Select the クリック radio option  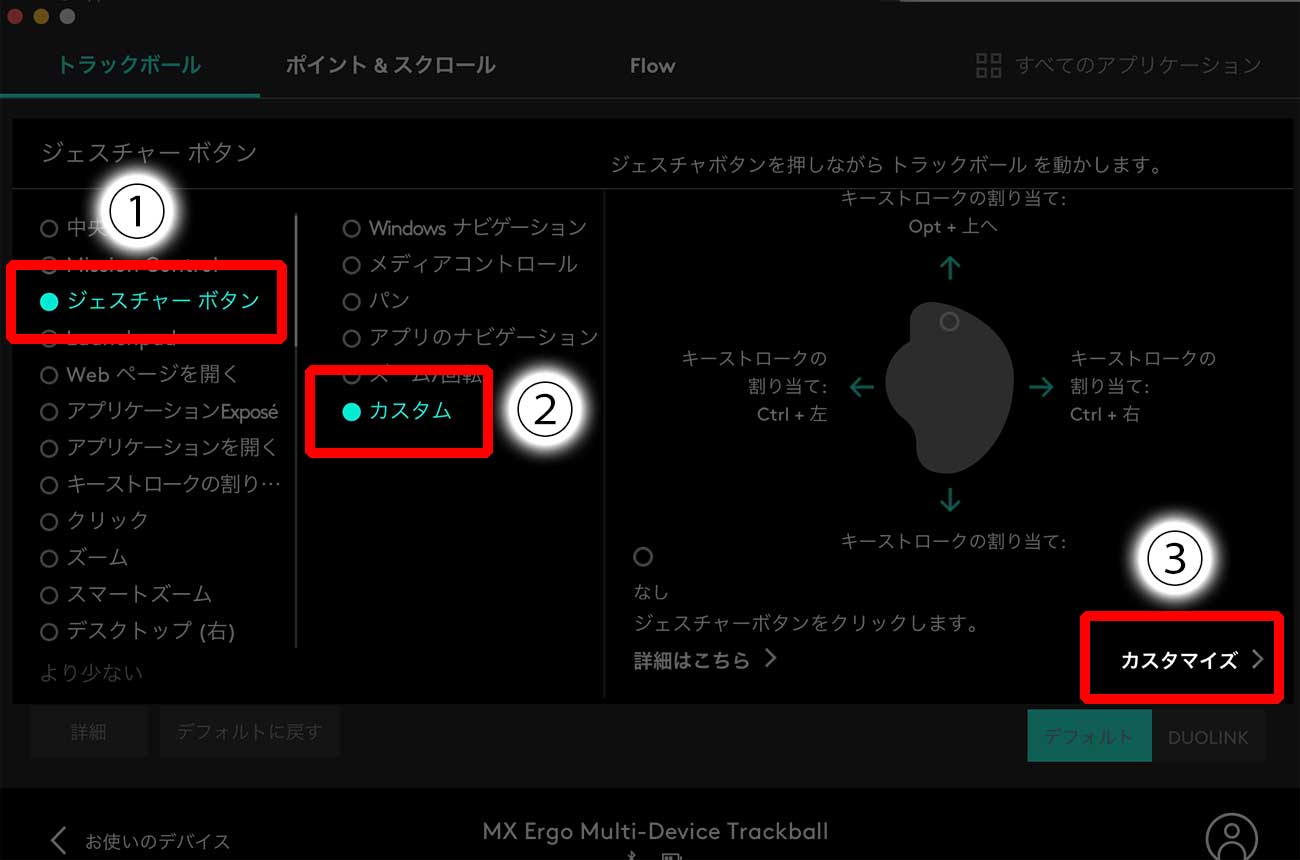coord(95,521)
